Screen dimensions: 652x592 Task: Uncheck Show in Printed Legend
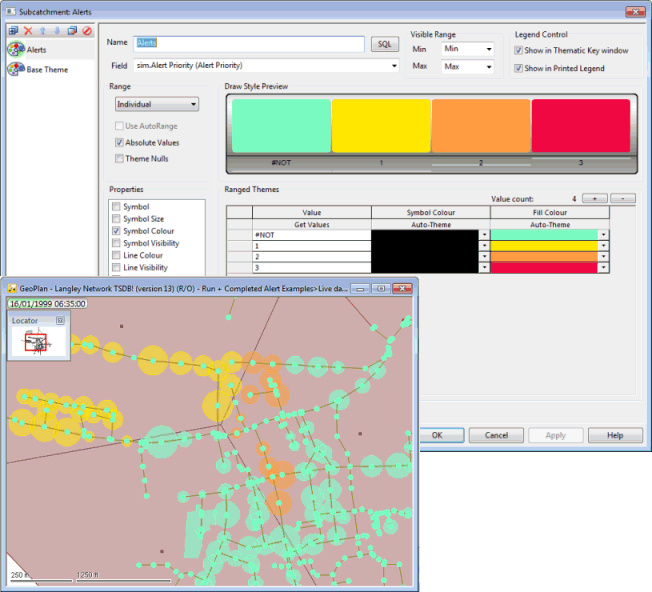(x=518, y=68)
